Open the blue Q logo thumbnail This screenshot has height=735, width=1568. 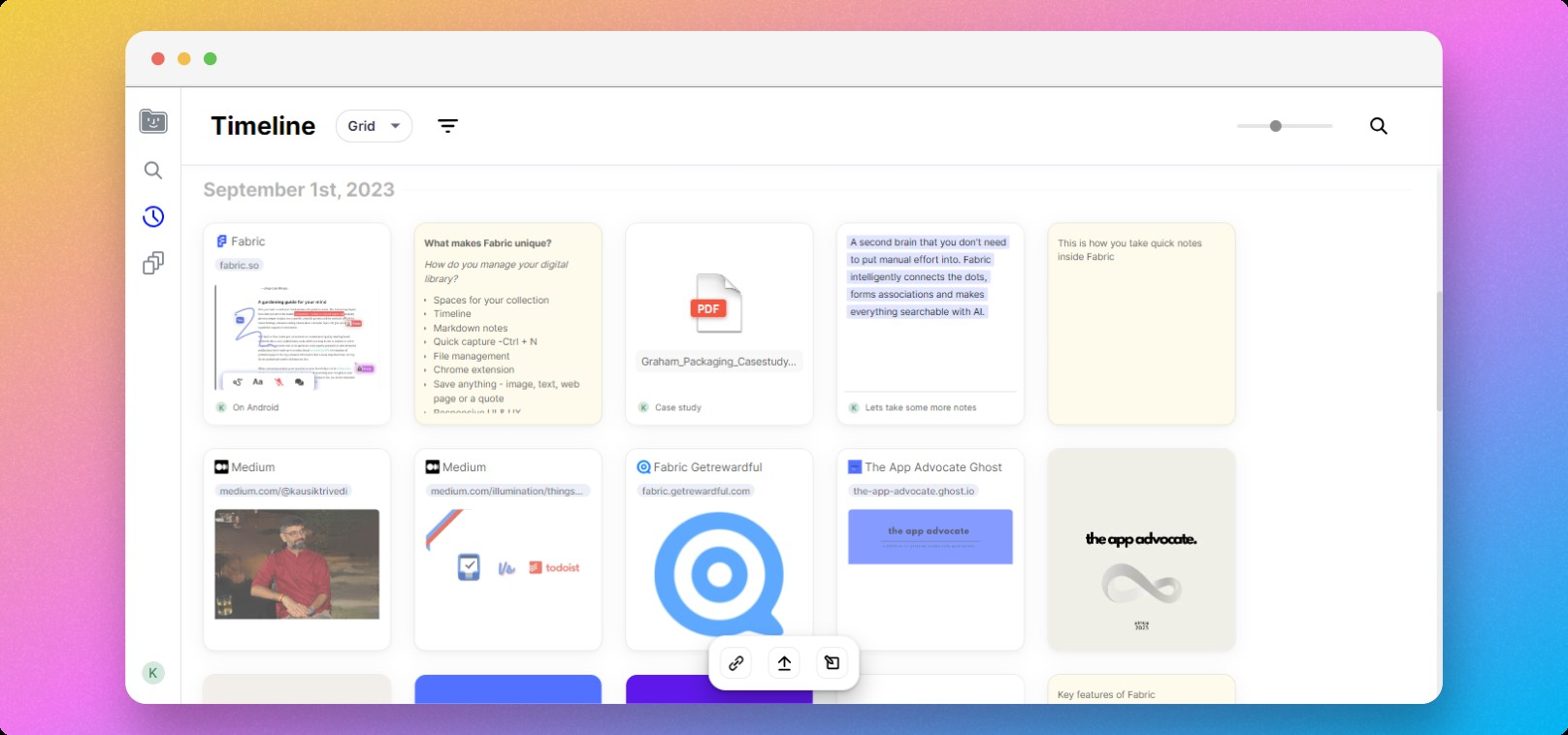pos(719,572)
